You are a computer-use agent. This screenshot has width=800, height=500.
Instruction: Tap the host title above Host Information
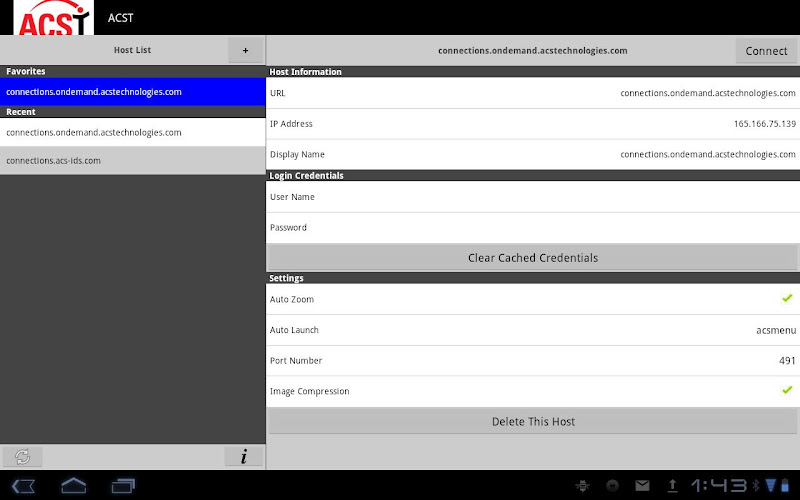coord(533,51)
